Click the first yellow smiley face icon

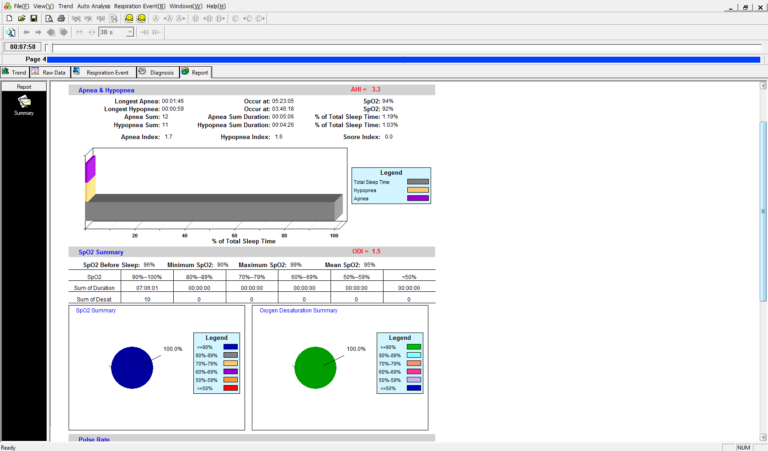(130, 18)
